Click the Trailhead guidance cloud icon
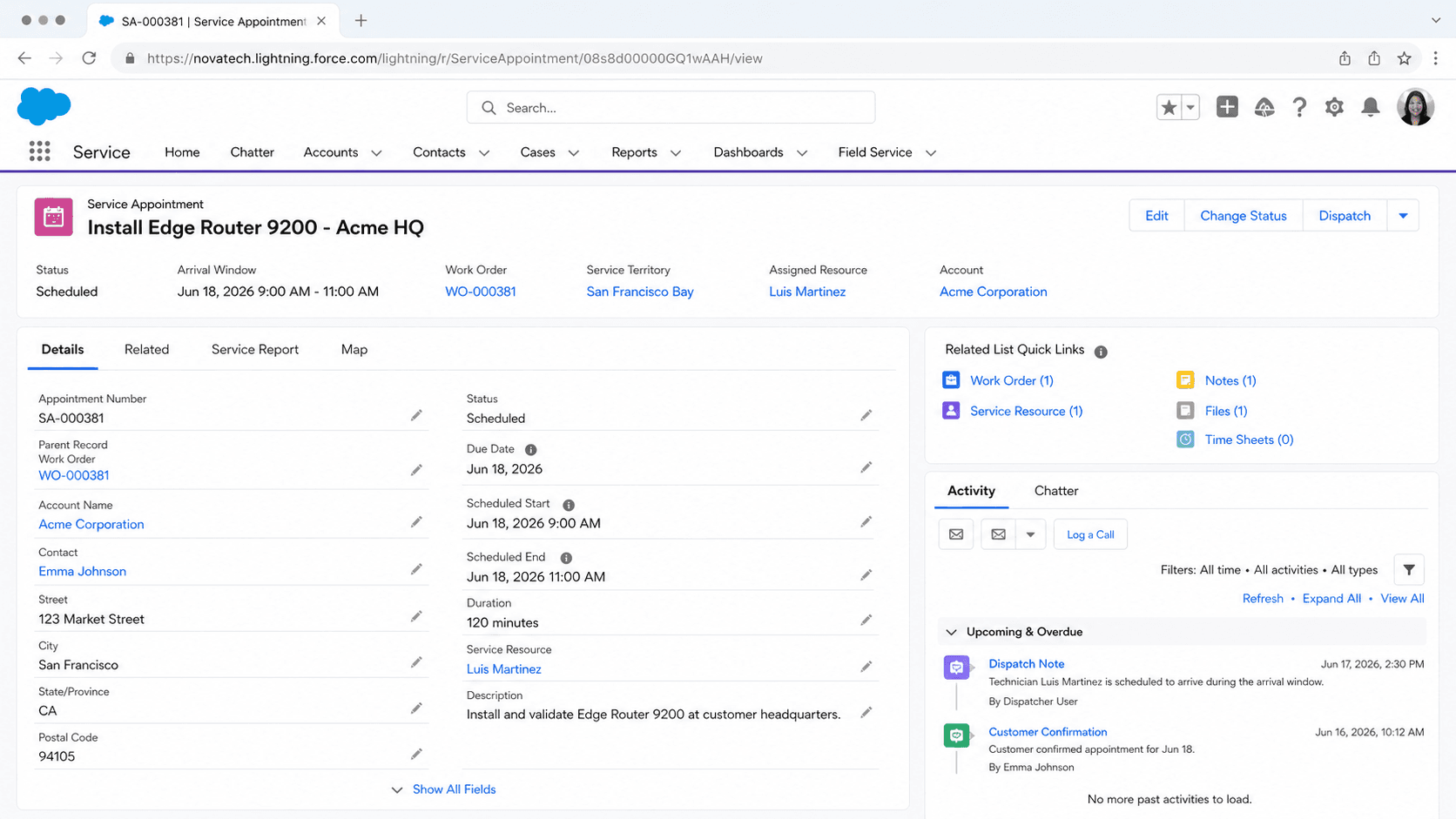 1264,107
